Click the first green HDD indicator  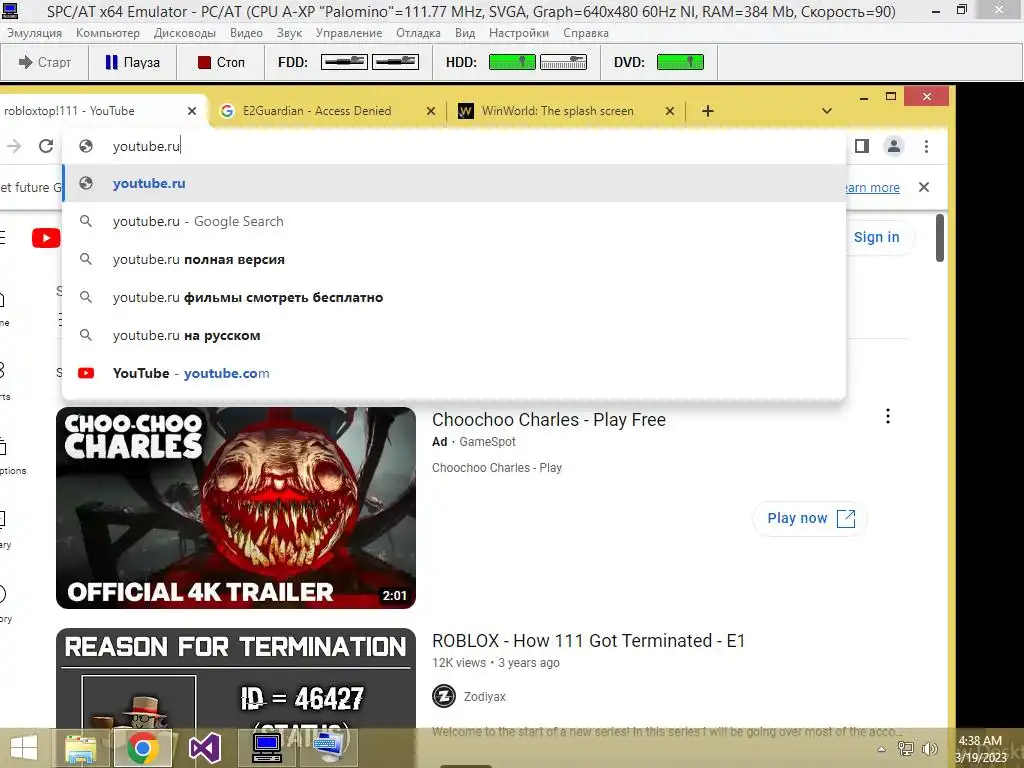pos(513,62)
